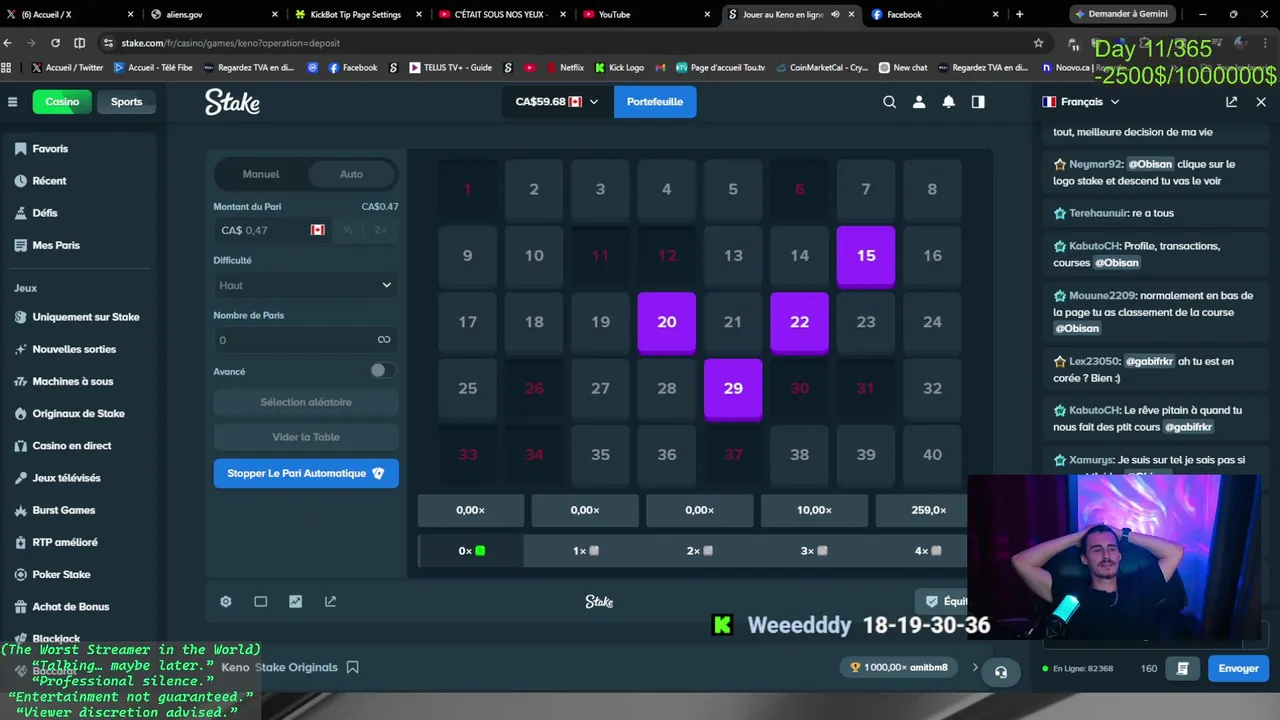The height and width of the screenshot is (720, 1280).
Task: Select Keno number 36
Action: point(667,454)
